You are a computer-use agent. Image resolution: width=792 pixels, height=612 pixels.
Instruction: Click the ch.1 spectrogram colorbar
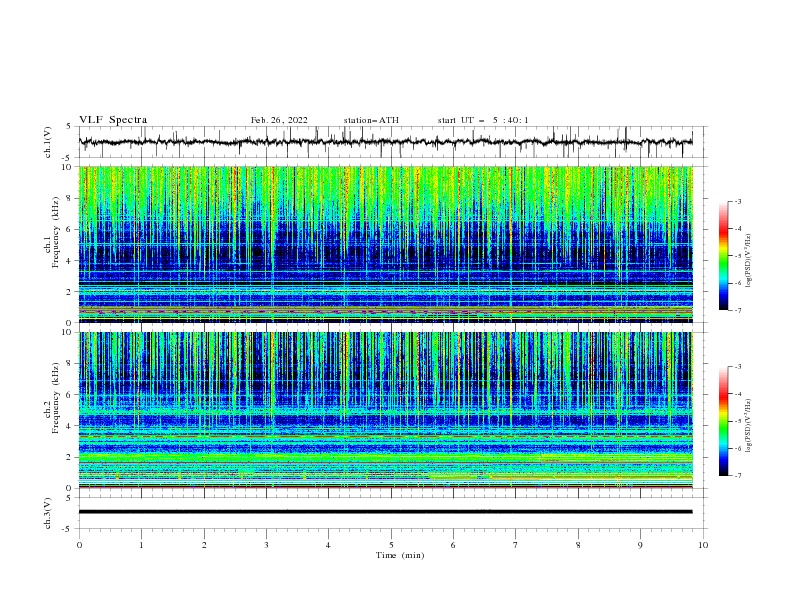pyautogui.click(x=723, y=256)
